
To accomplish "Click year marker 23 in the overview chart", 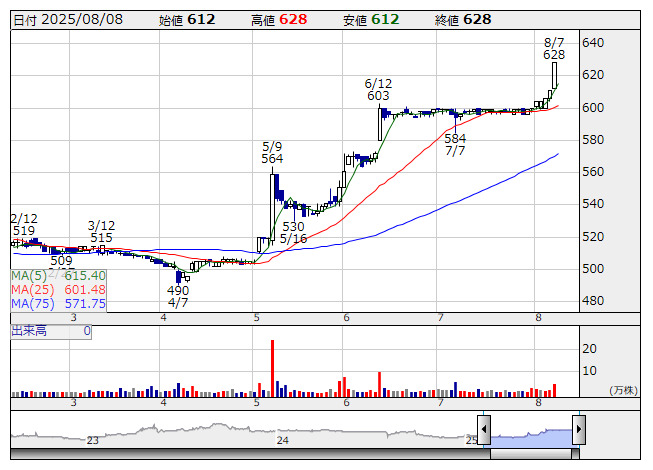I will [92, 440].
